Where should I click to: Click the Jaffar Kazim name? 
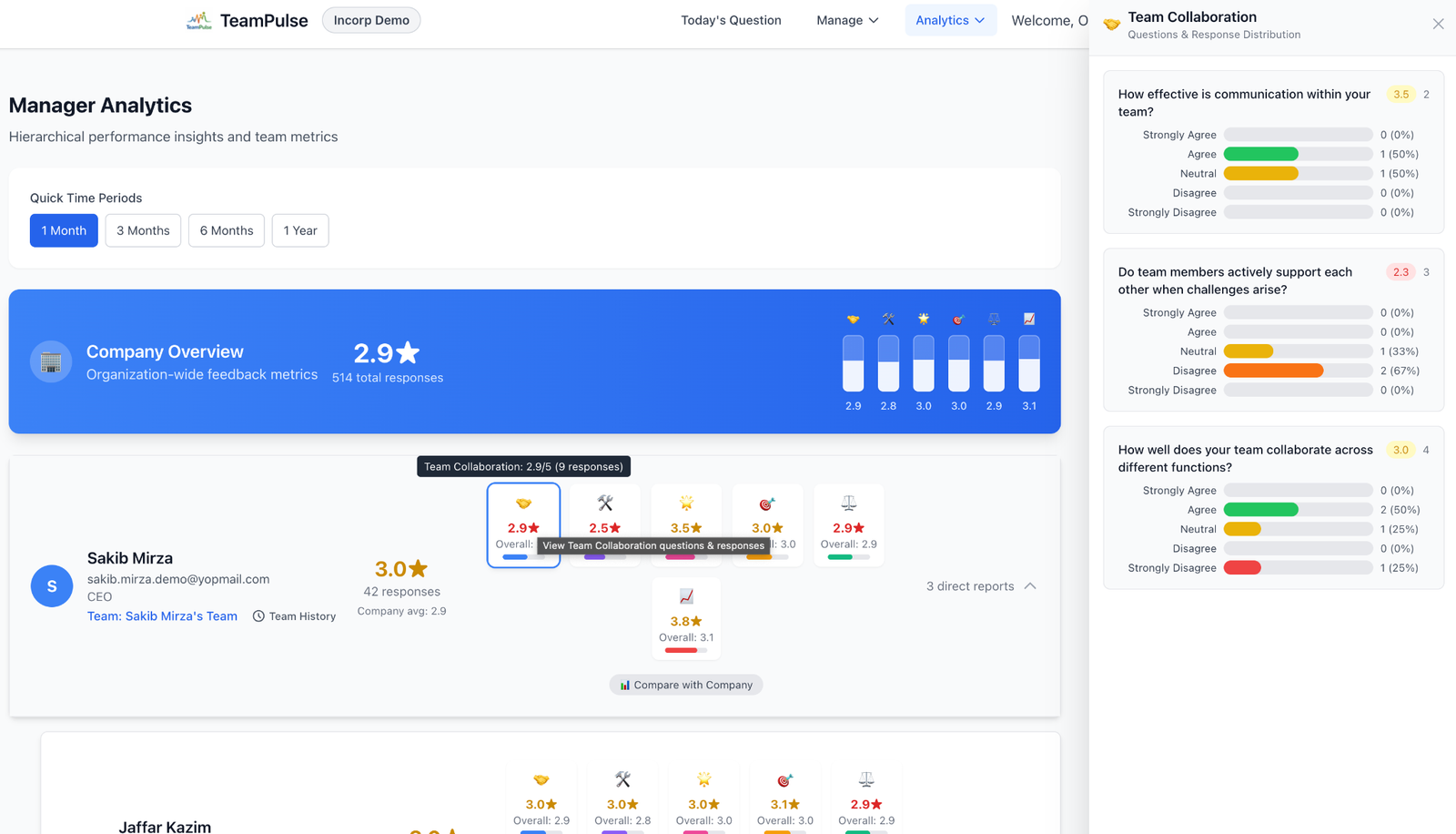(165, 826)
